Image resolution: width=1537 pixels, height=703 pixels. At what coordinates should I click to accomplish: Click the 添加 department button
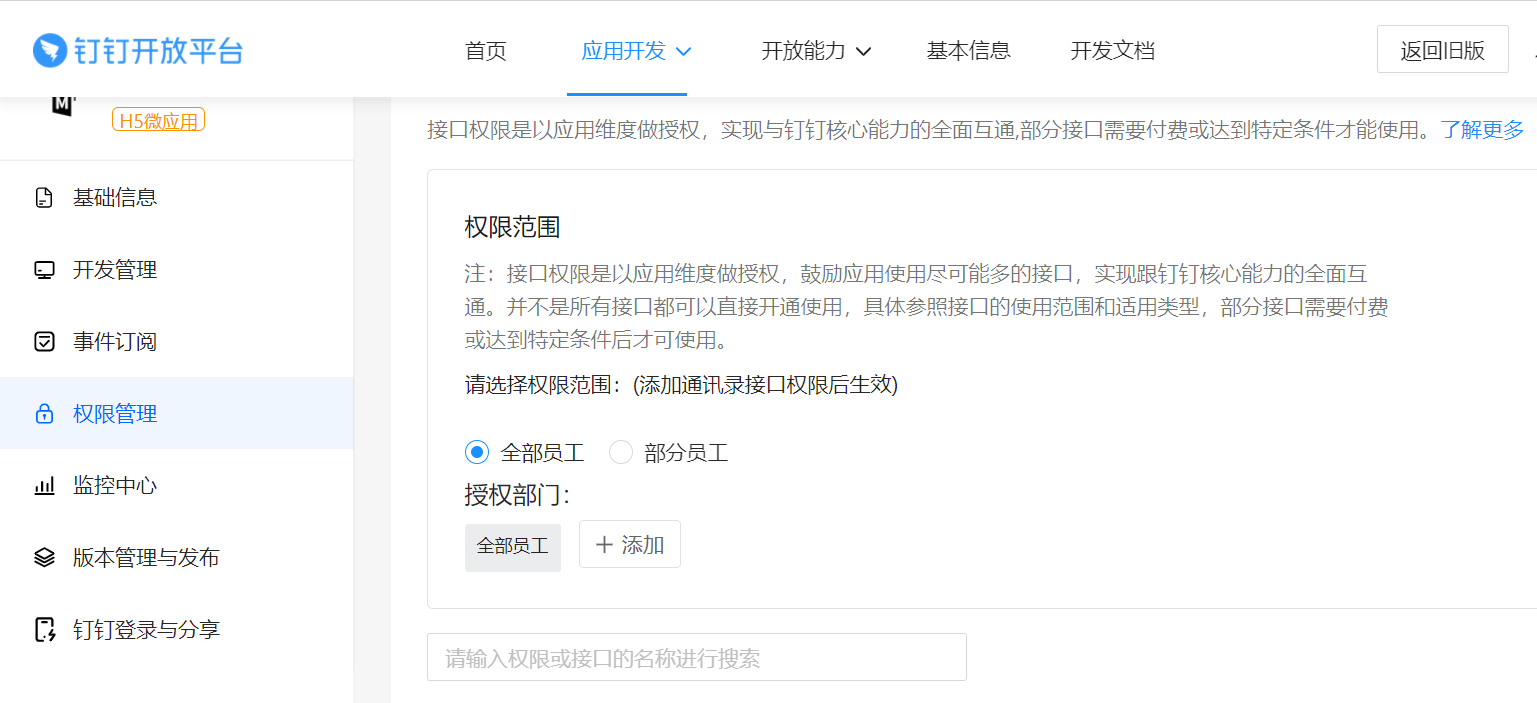click(630, 545)
